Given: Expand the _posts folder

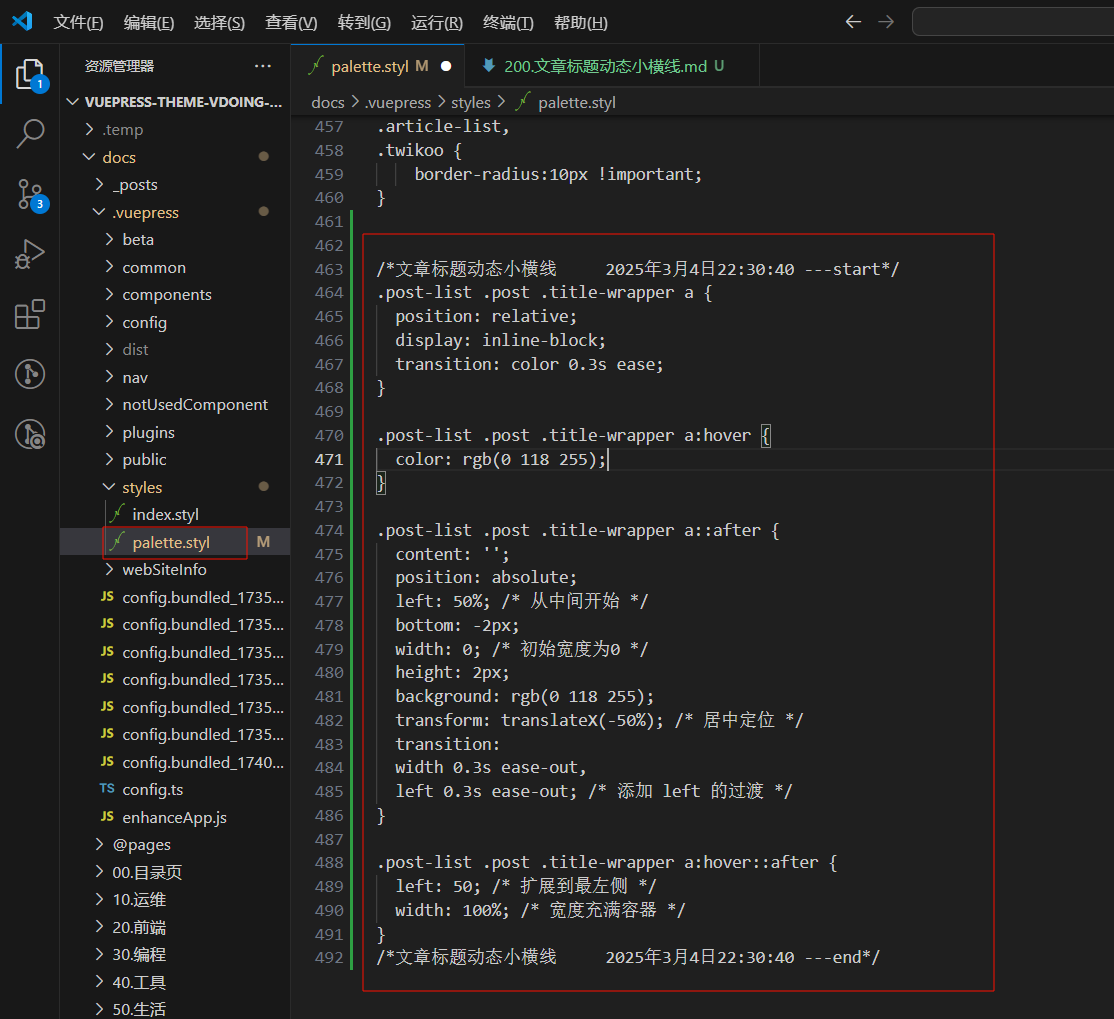Looking at the screenshot, I should coord(175,185).
